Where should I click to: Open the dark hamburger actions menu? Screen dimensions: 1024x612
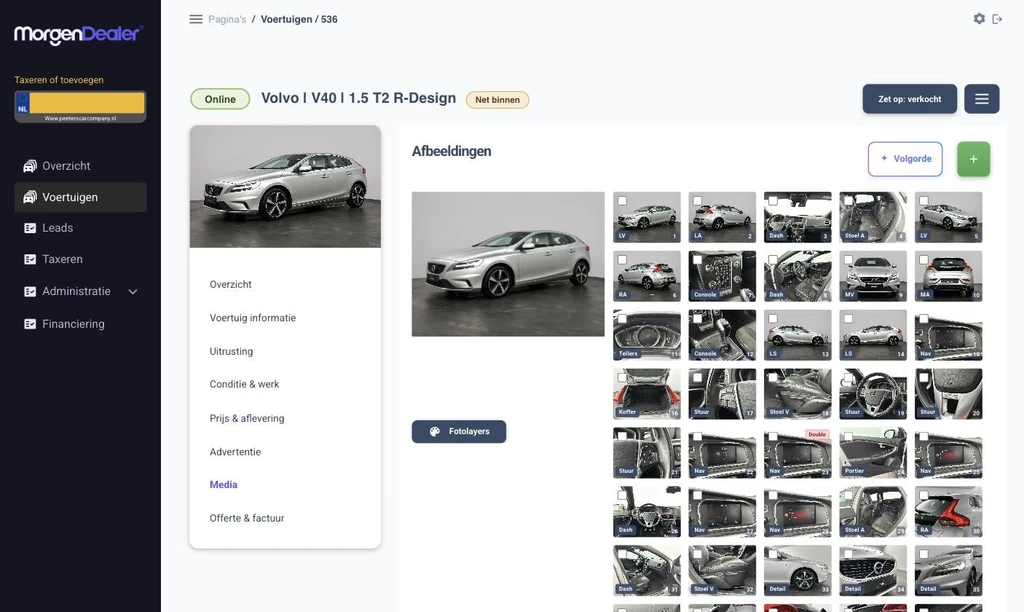coord(982,99)
